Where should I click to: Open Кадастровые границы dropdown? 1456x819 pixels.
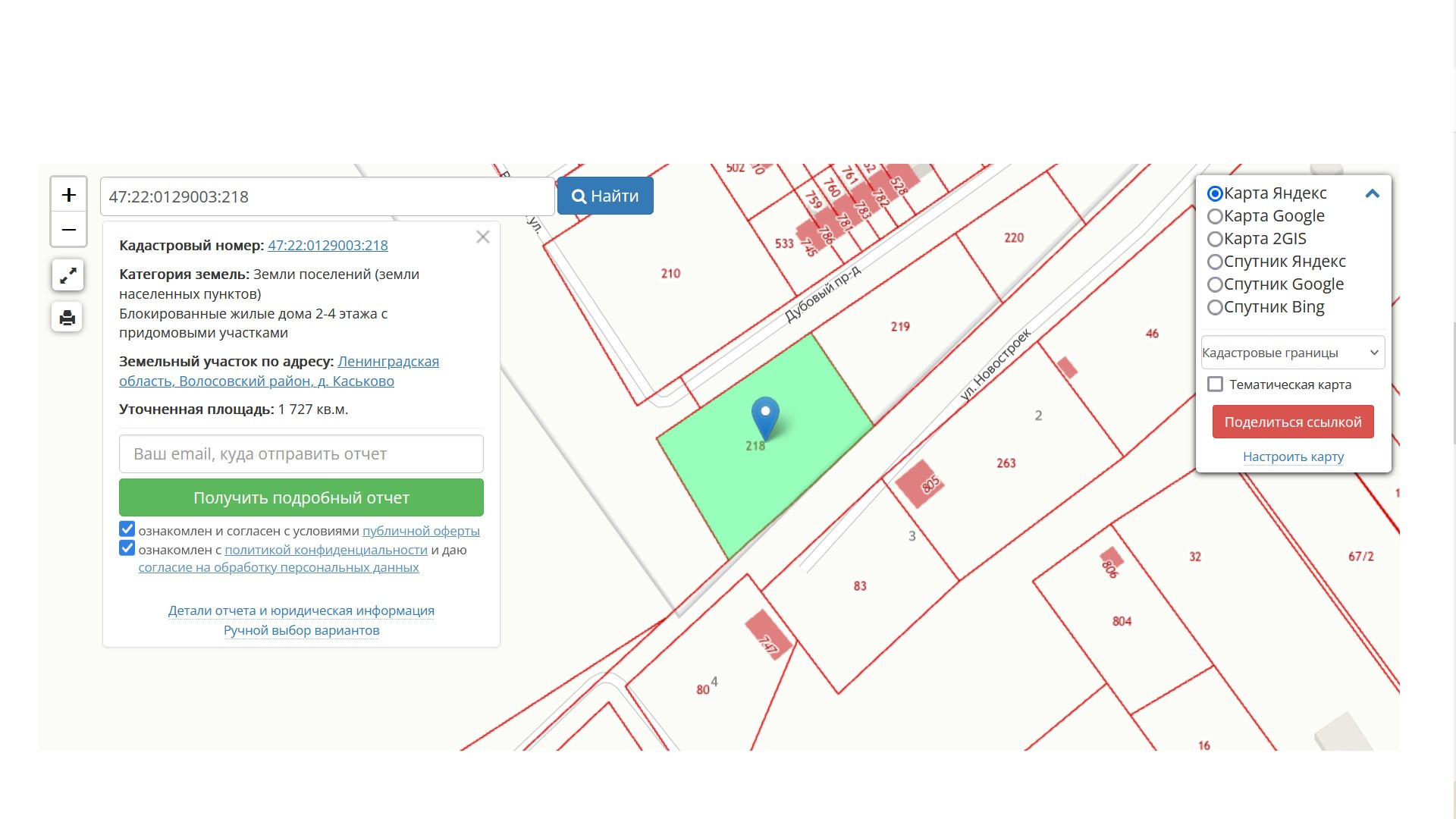click(1292, 353)
